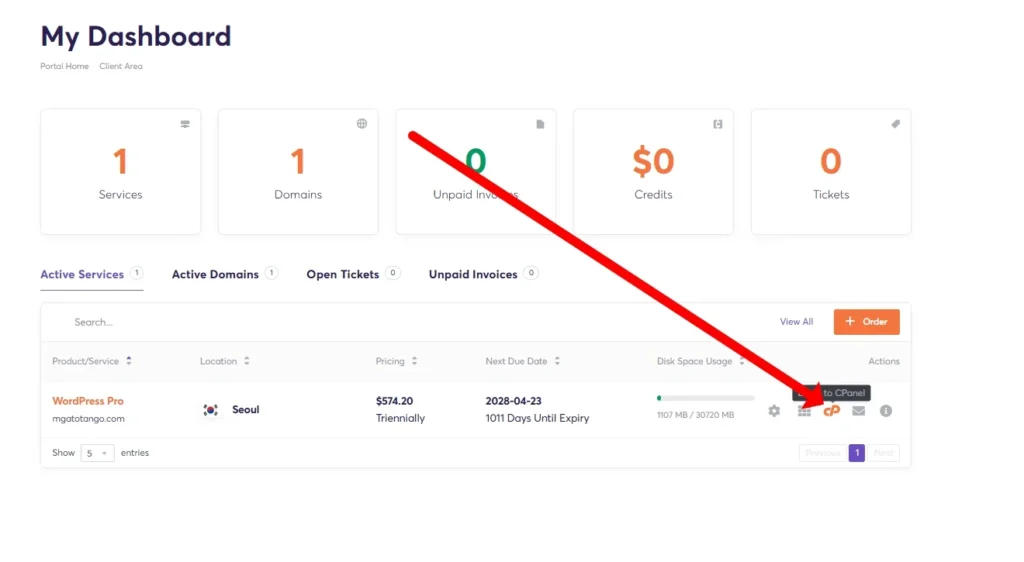Click the info circle action icon
The image size is (1024, 562).
tap(886, 411)
